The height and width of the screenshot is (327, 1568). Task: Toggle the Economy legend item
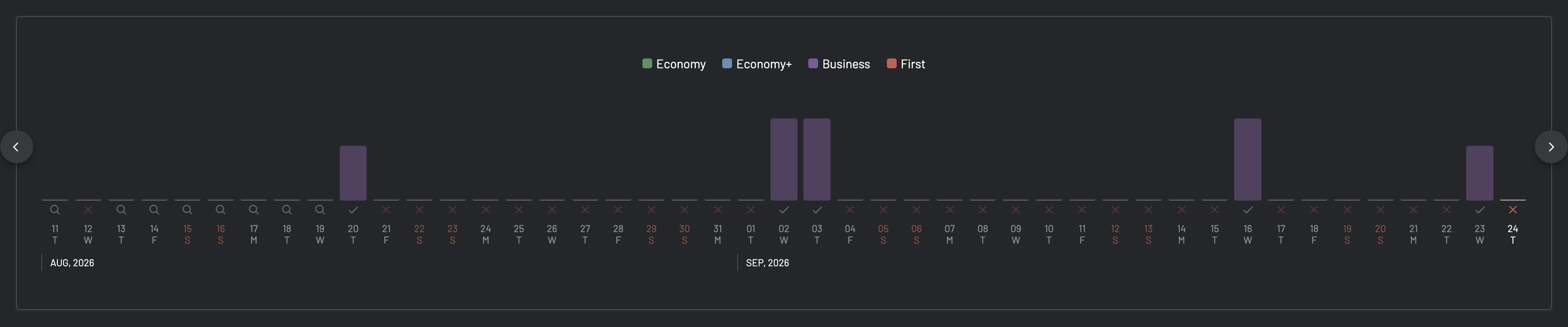click(674, 64)
